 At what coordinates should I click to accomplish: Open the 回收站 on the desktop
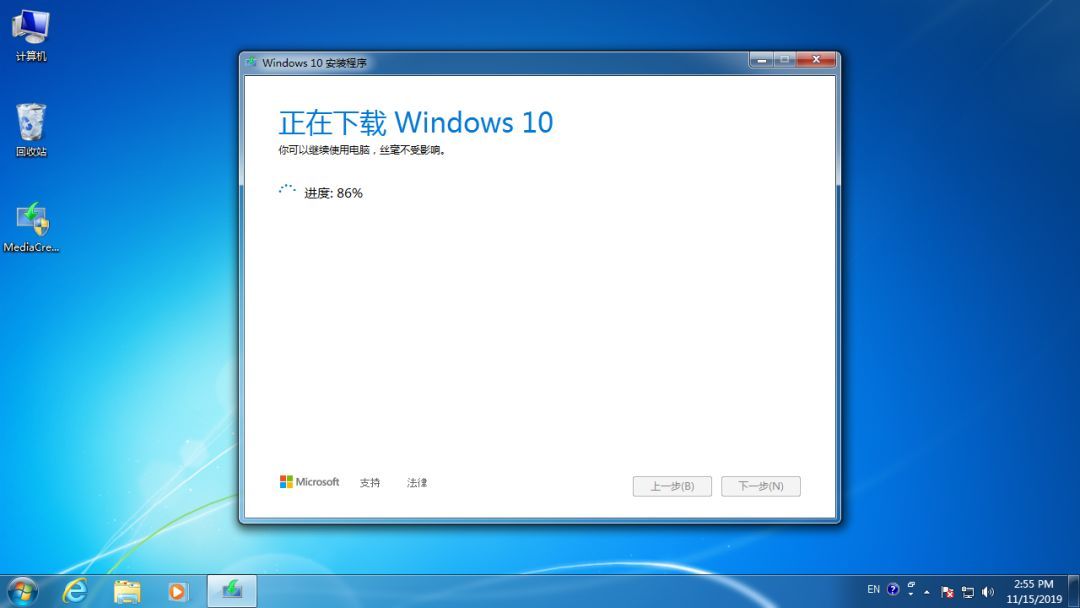coord(30,120)
